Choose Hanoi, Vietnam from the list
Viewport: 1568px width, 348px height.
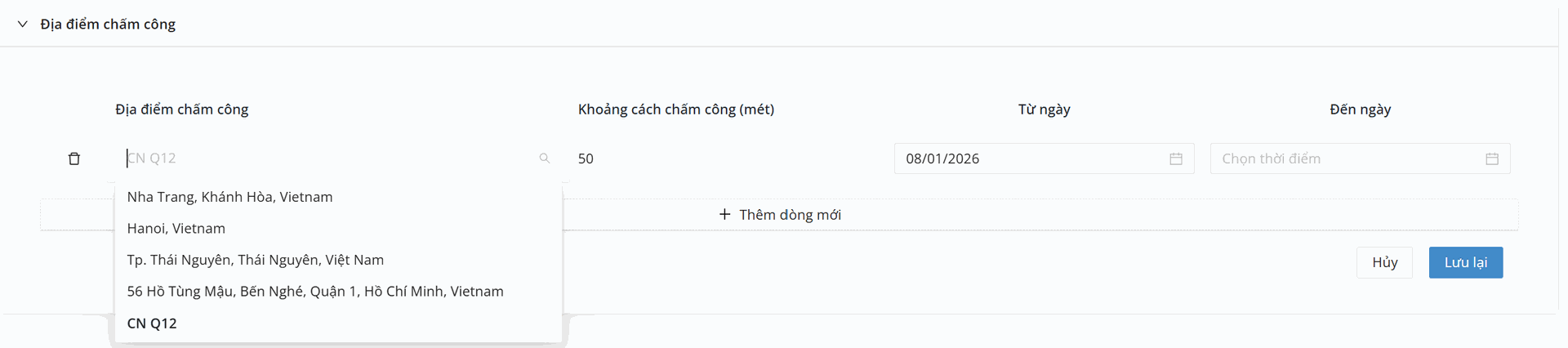[x=176, y=229]
